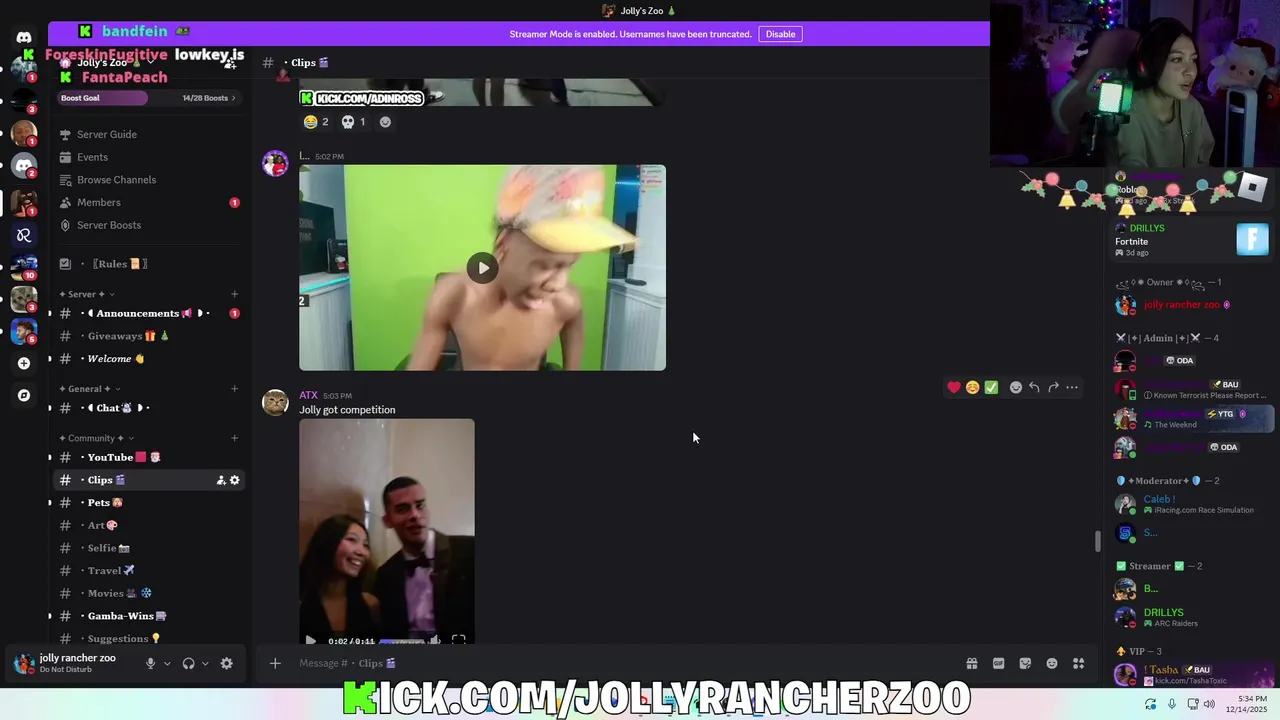Go to Chat channel
The image size is (1280, 720).
click(150, 408)
